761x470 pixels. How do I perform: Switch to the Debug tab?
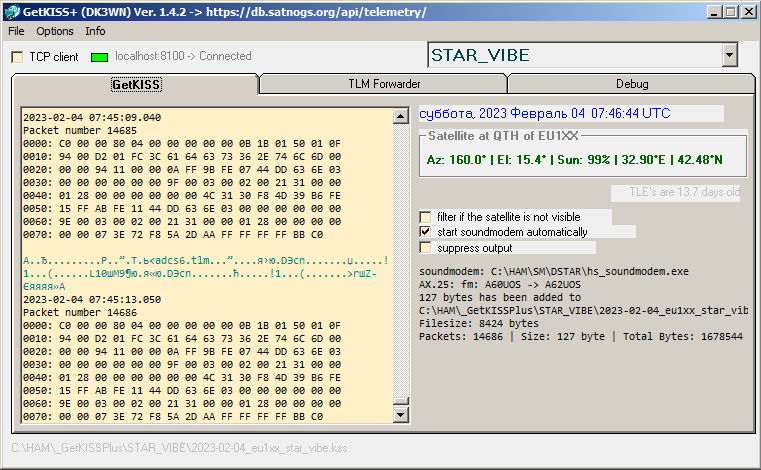click(x=632, y=84)
